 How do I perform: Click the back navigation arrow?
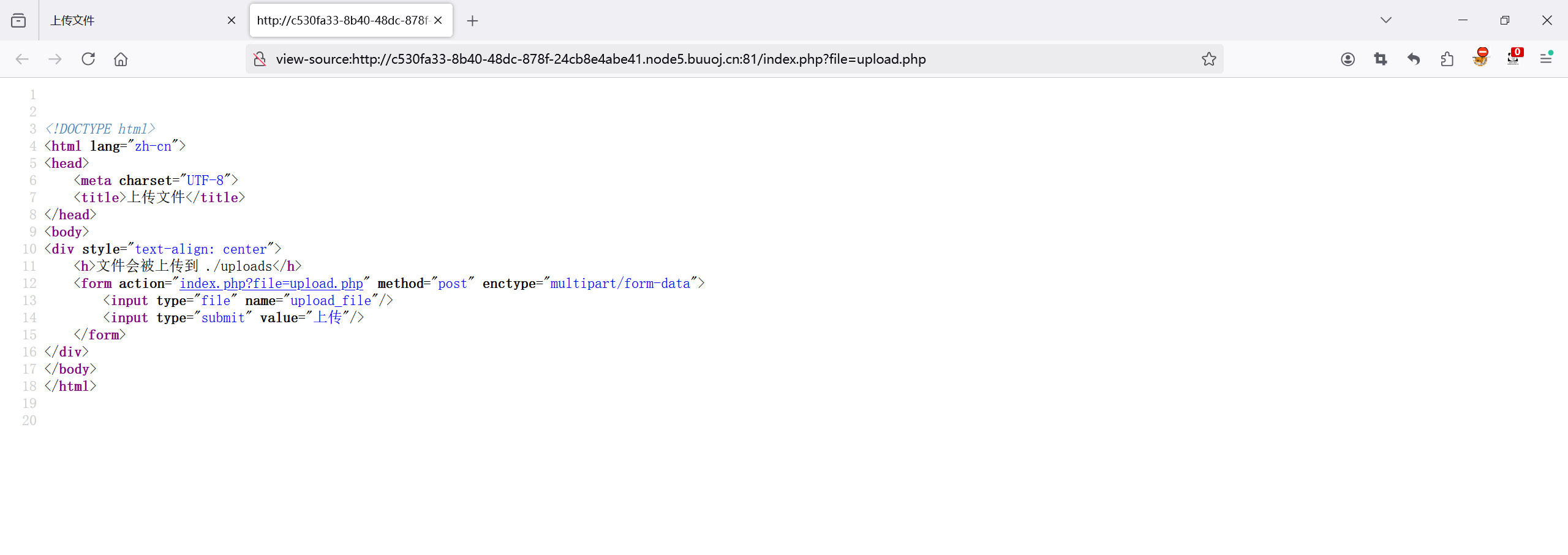[22, 59]
